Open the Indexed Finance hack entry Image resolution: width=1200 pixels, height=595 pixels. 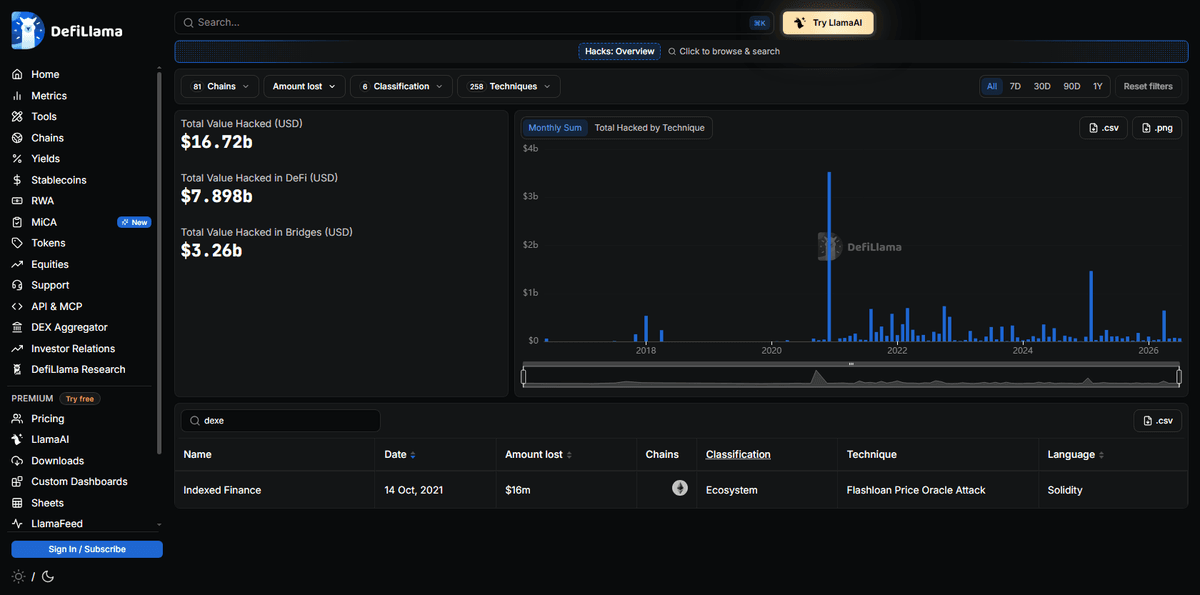(x=222, y=490)
